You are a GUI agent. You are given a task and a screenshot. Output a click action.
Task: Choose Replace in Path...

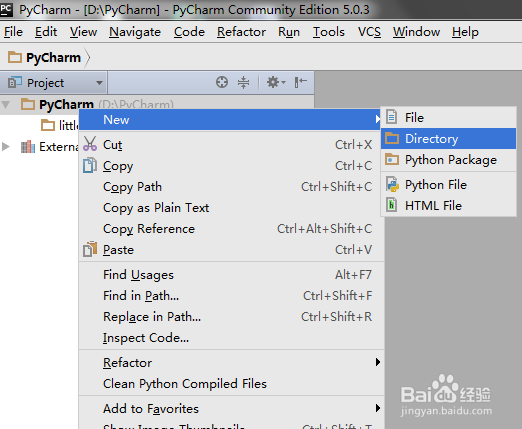[231, 317]
